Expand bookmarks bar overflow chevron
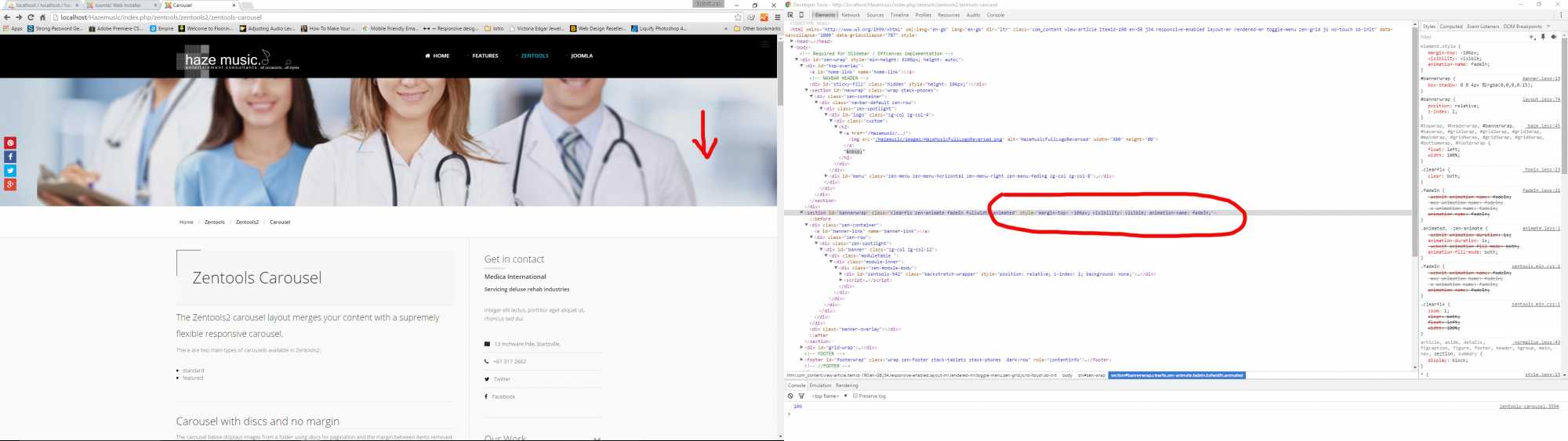The height and width of the screenshot is (441, 1568). [726, 28]
